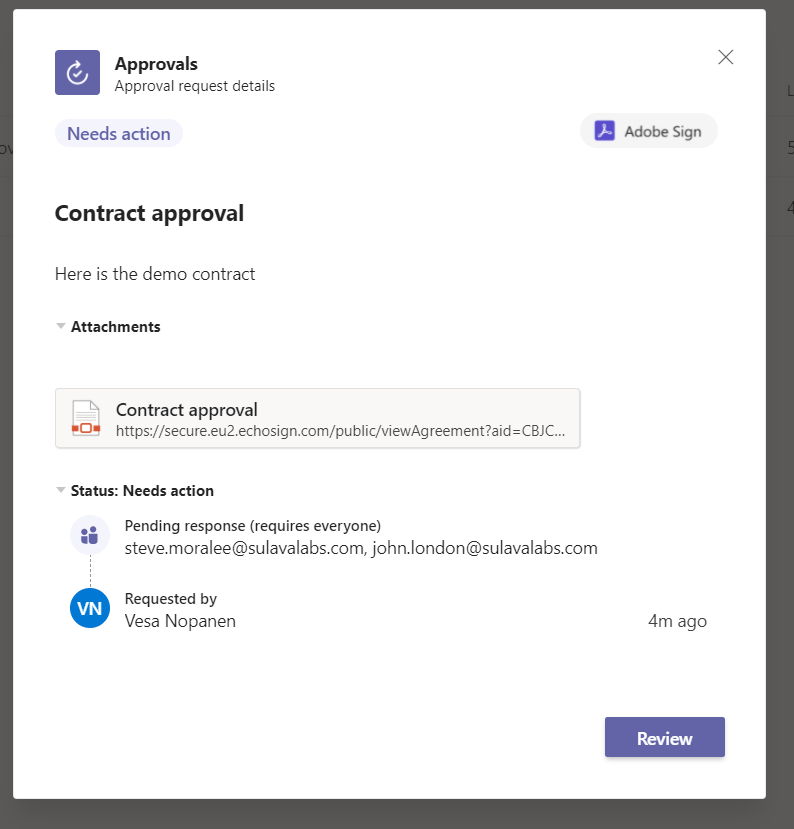The width and height of the screenshot is (794, 829).
Task: Click the Vesa Nopanen requester name
Action: tap(180, 621)
